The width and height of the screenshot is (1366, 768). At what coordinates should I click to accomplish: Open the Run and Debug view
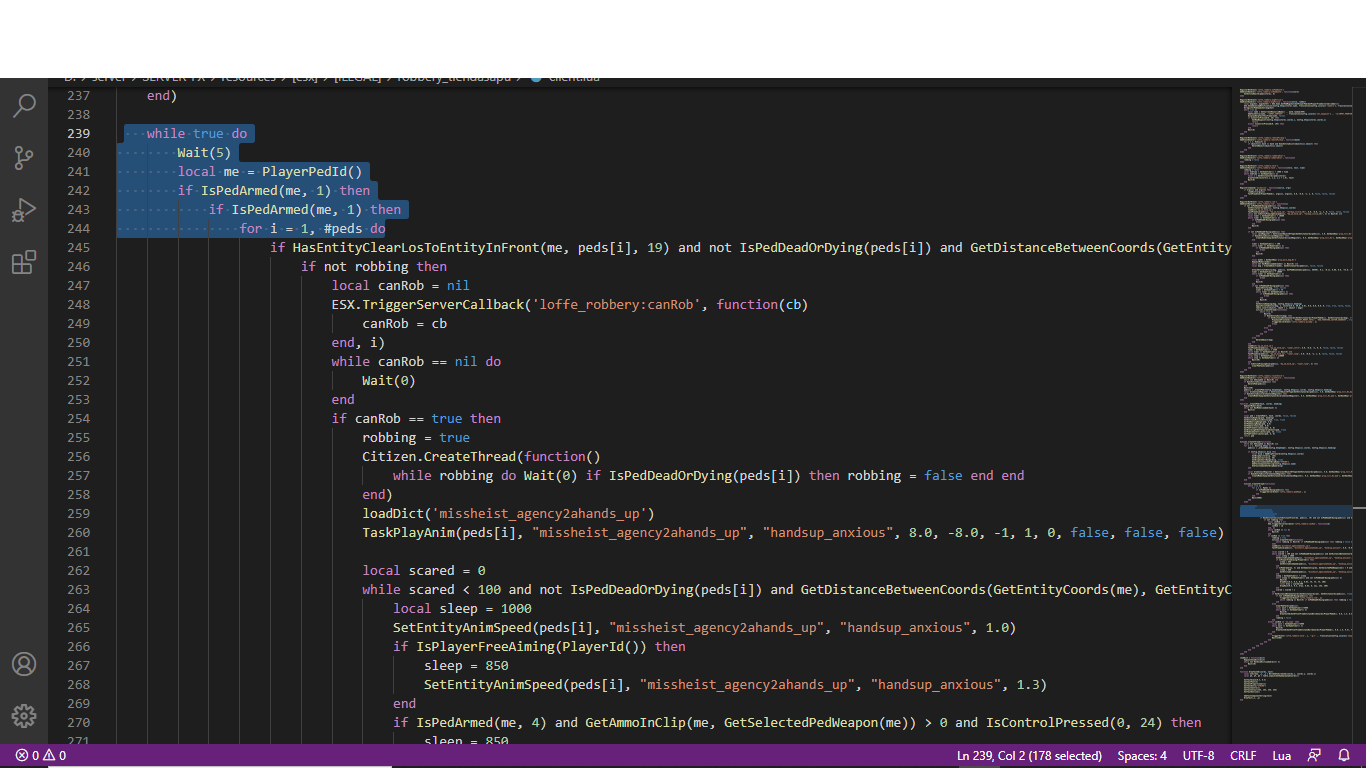(24, 209)
